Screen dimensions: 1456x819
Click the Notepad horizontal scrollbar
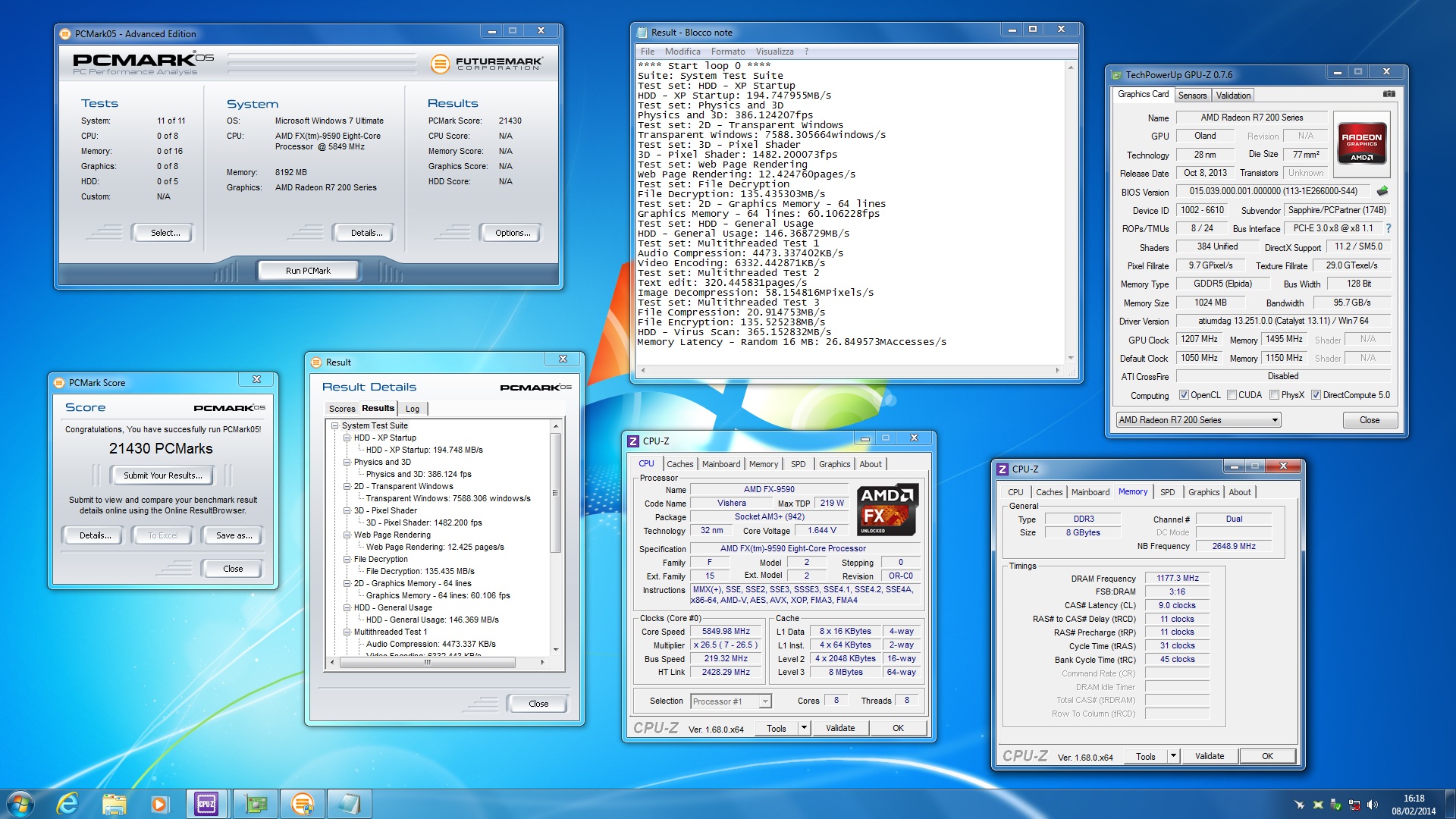pos(849,370)
